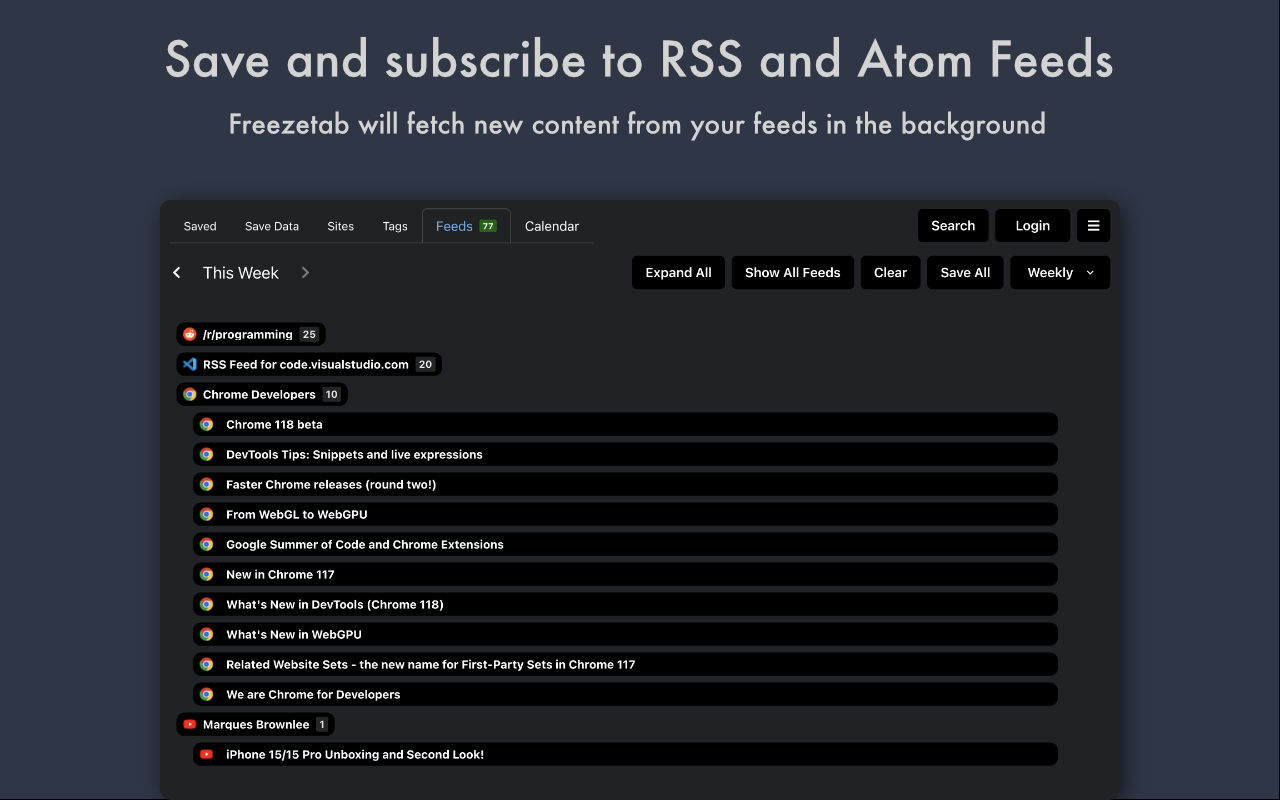
Task: Click the YouTube icon next to Marques Brownlee
Action: point(190,724)
